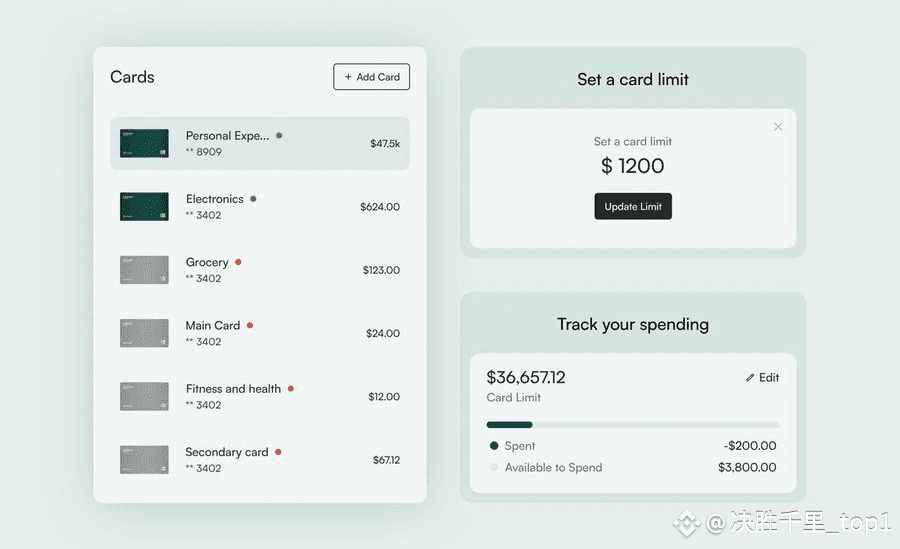Click the Main Card red status dot

tap(250, 325)
